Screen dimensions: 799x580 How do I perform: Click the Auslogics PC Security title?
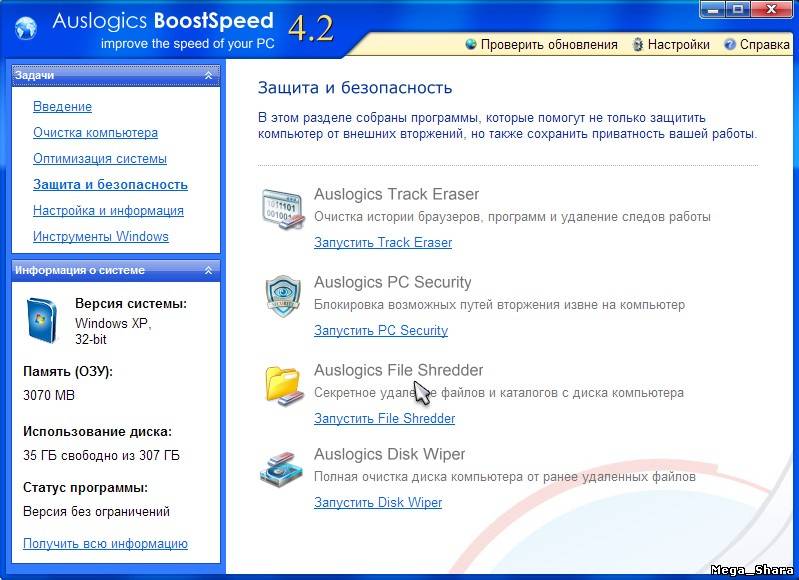(392, 282)
